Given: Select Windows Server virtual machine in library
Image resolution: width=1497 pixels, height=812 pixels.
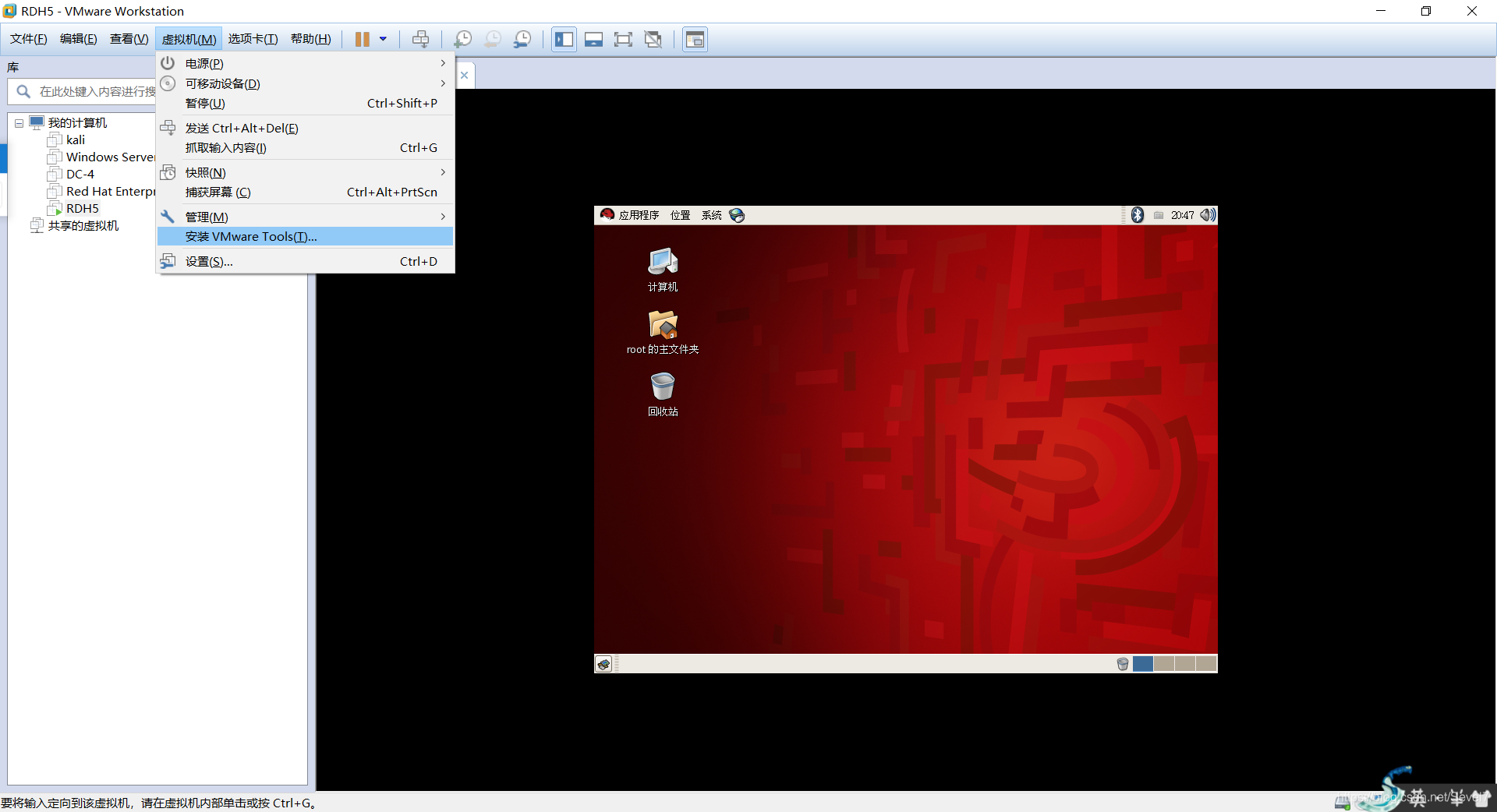Looking at the screenshot, I should (101, 157).
